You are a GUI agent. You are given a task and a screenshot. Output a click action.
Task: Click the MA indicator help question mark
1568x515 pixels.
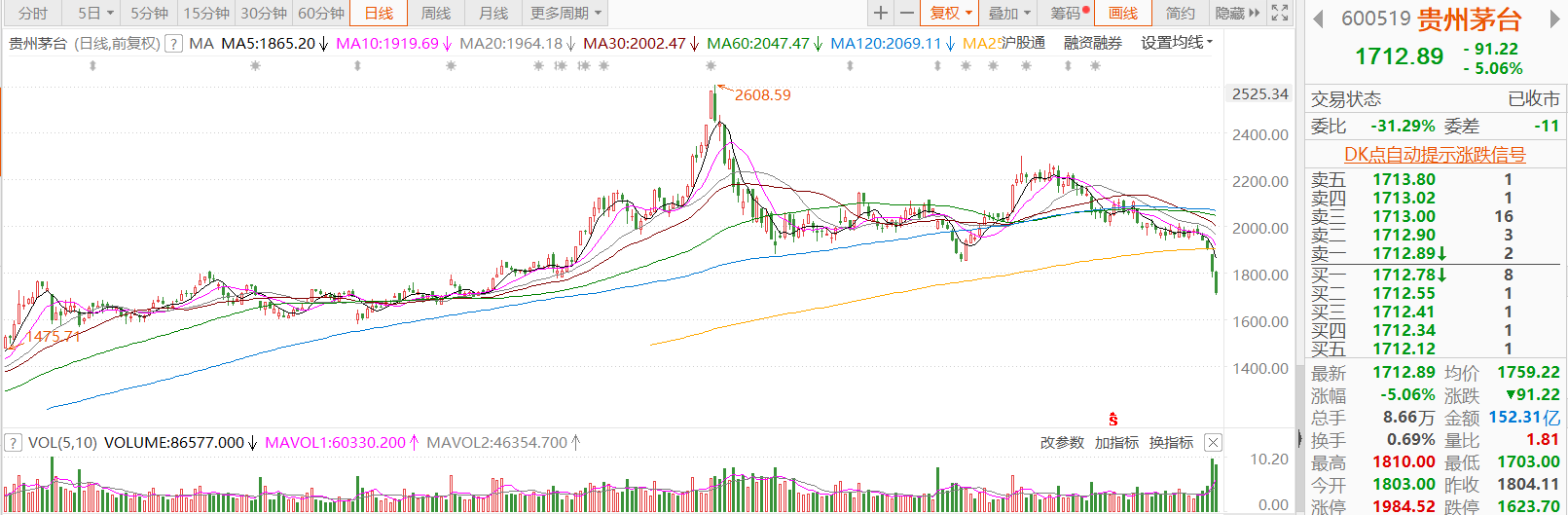click(173, 43)
